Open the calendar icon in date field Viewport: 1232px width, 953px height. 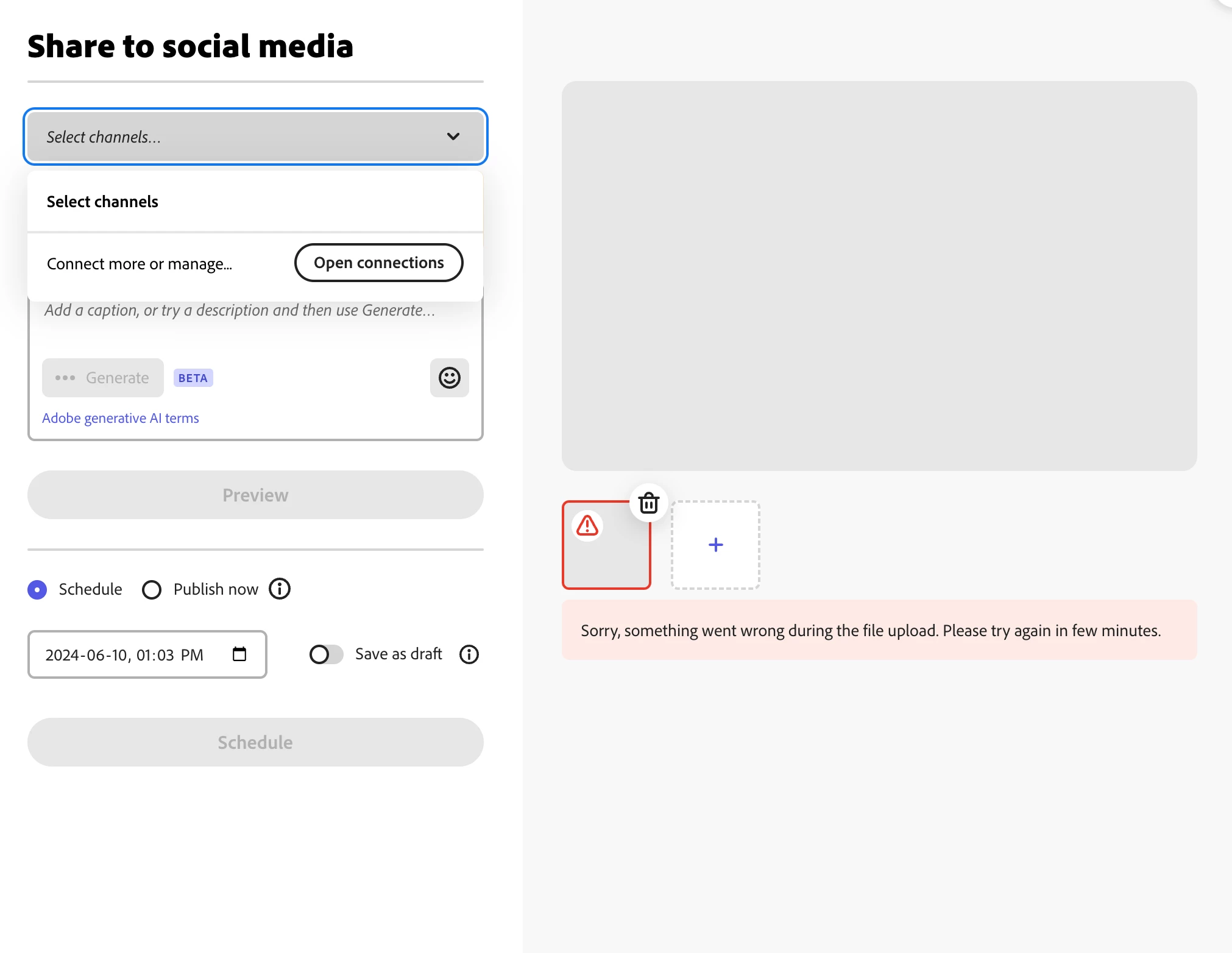(239, 654)
